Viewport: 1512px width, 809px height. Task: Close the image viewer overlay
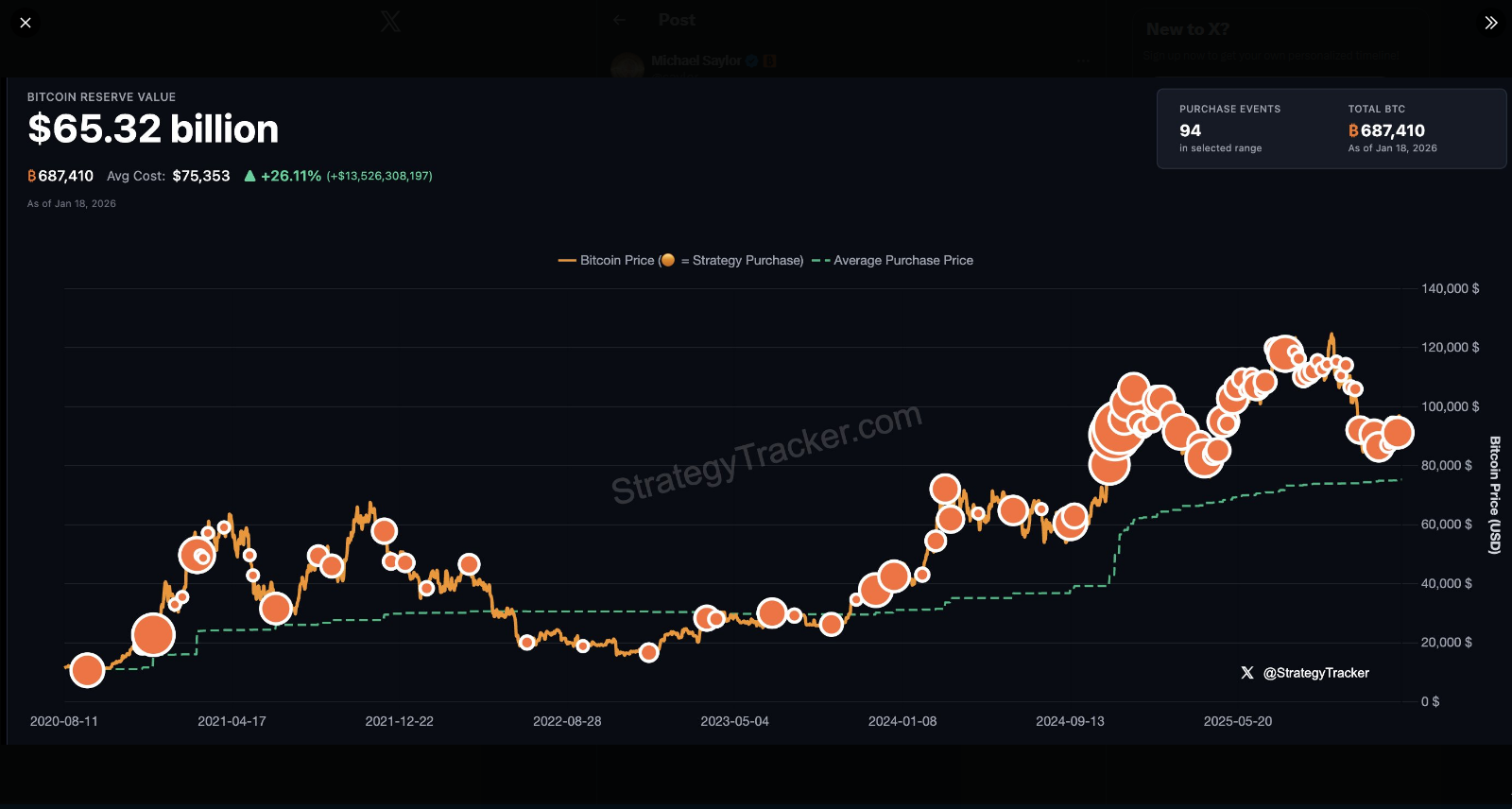tap(26, 23)
